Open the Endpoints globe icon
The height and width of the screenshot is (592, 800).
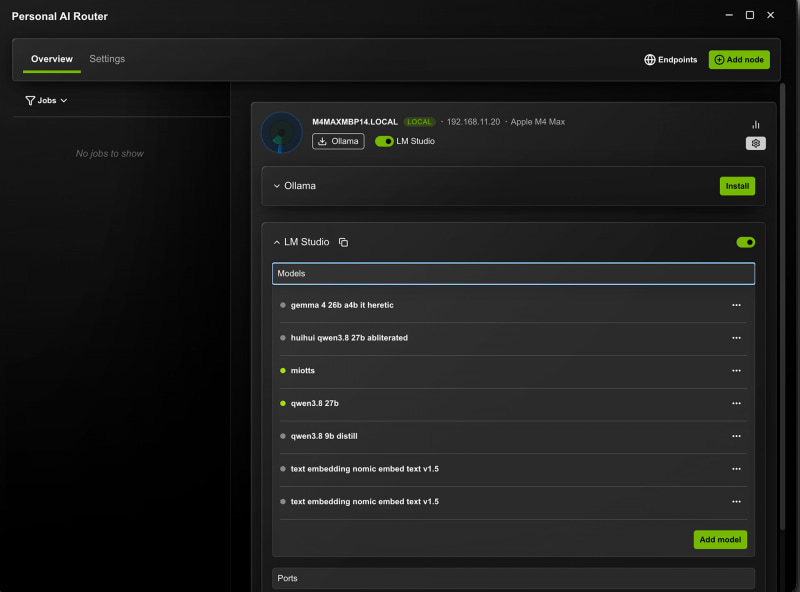click(x=649, y=60)
